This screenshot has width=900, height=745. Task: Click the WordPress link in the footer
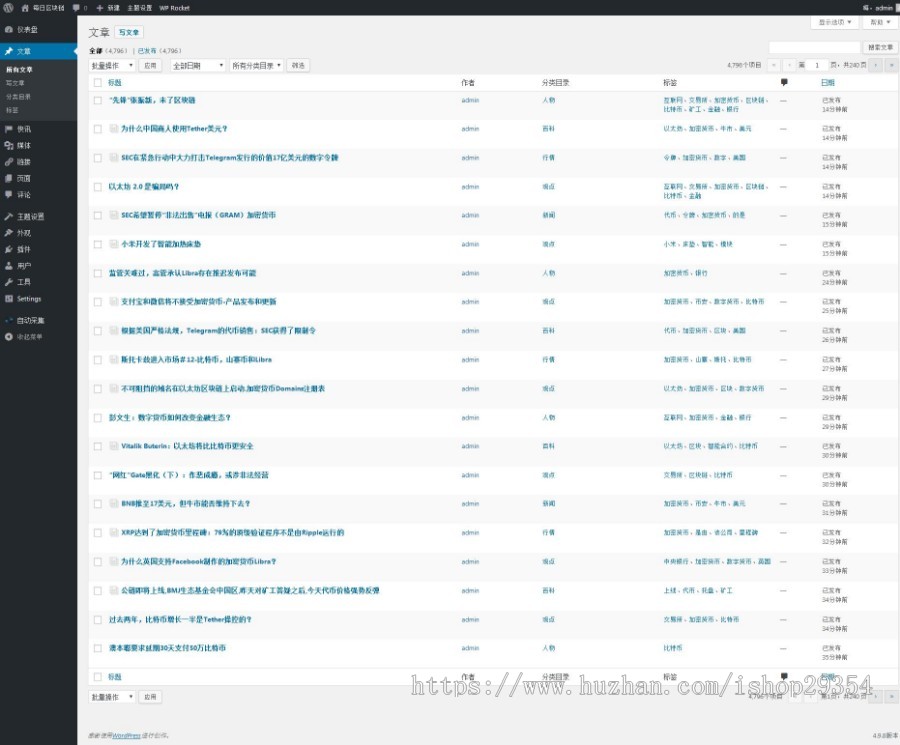126,735
